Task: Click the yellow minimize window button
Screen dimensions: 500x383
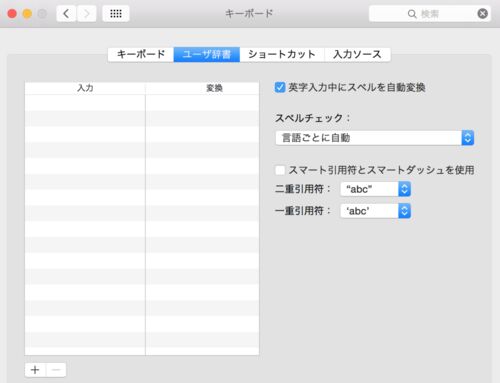Action: pos(27,14)
